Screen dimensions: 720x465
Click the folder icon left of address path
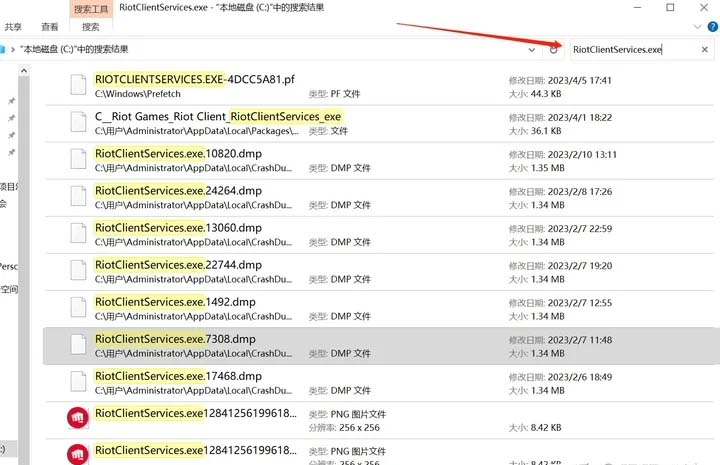pyautogui.click(x=2, y=49)
